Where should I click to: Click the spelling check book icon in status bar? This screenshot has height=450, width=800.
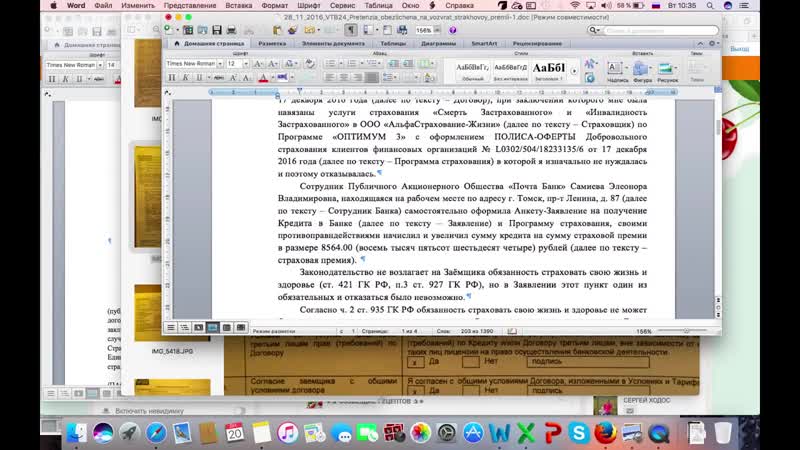click(512, 331)
